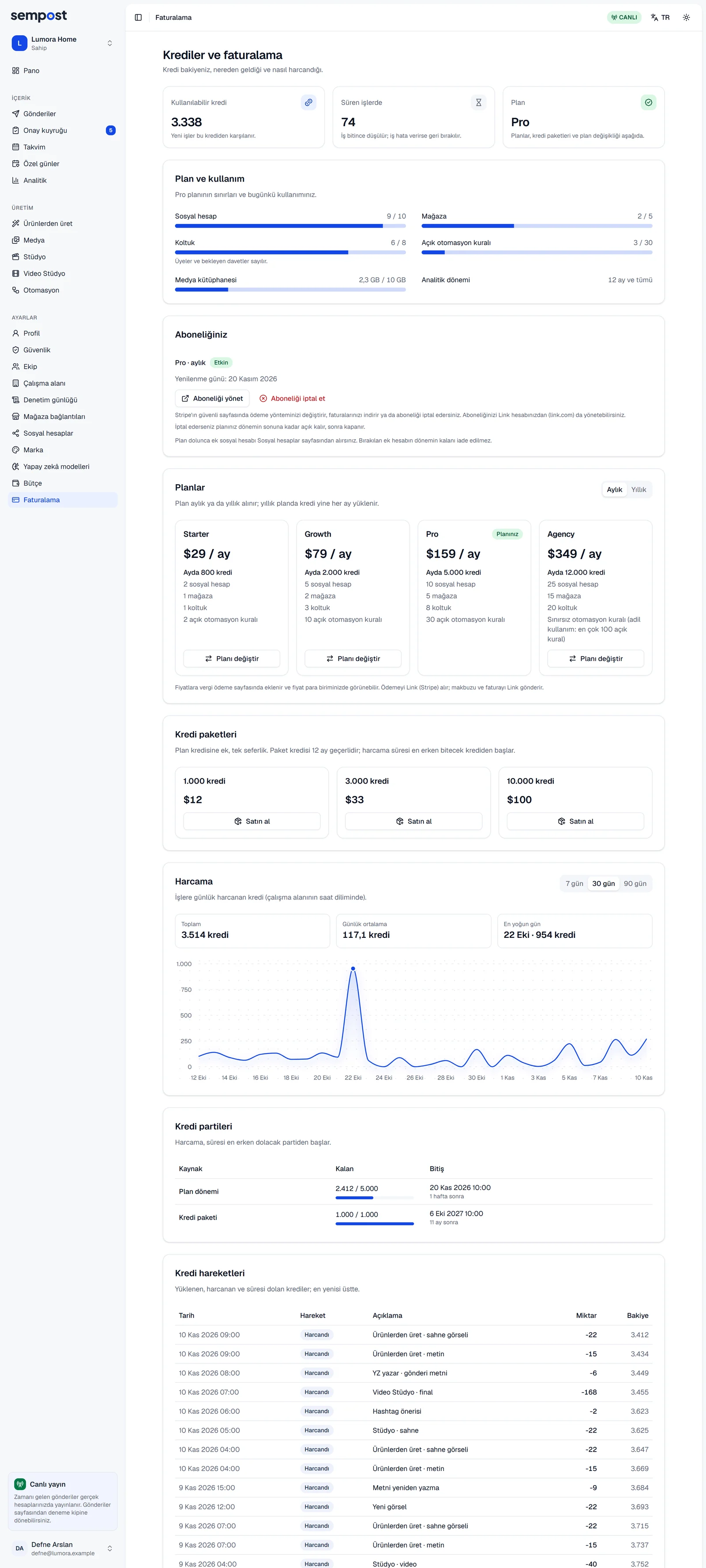Screen dimensions: 706x1568
Task: Go to Onay kuyruğu page
Action: (63, 130)
